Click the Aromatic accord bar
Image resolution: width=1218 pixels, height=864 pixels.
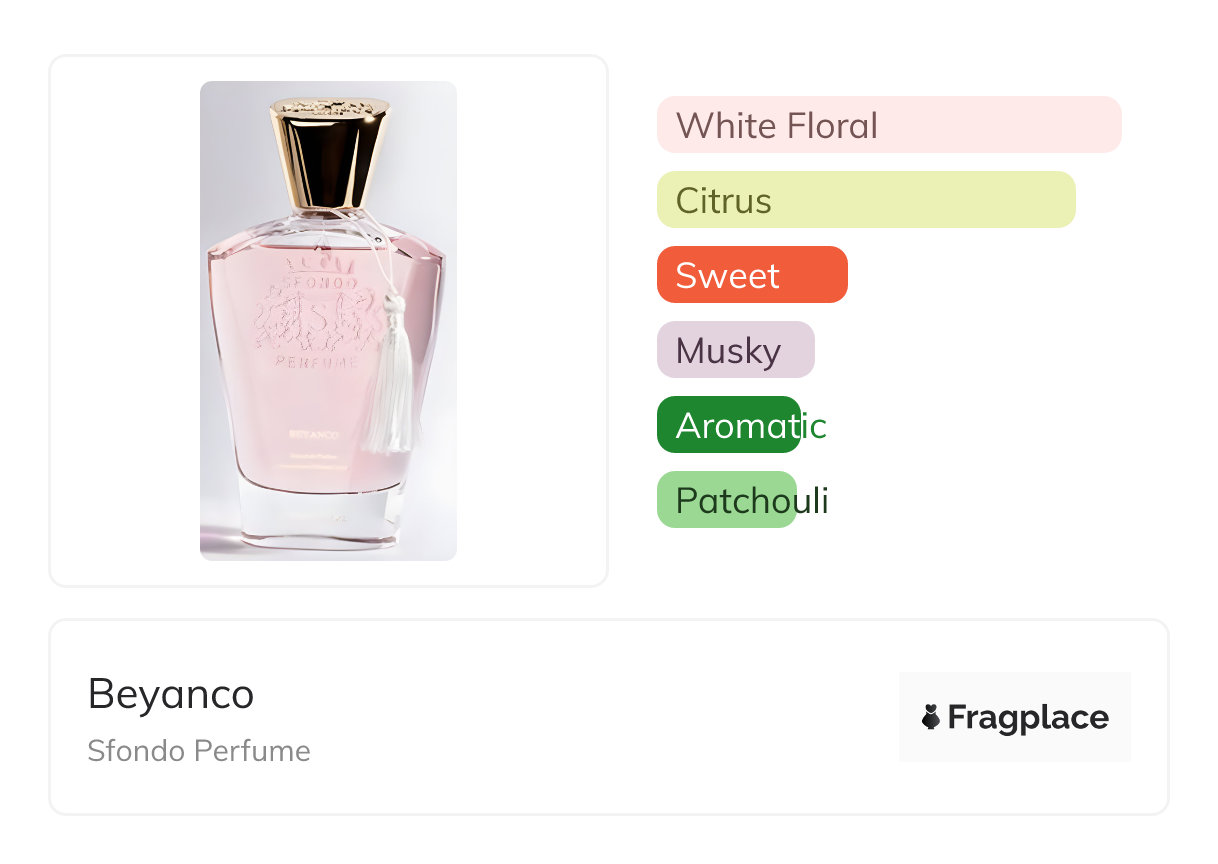(729, 425)
